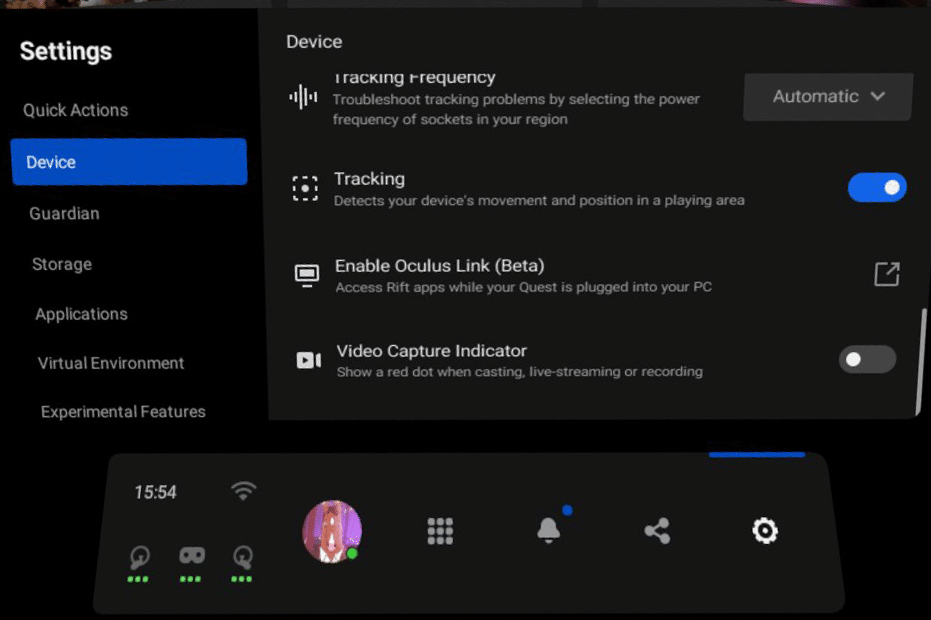Viewport: 931px width, 620px height.
Task: Enable the Video Capture Indicator toggle
Action: [867, 359]
